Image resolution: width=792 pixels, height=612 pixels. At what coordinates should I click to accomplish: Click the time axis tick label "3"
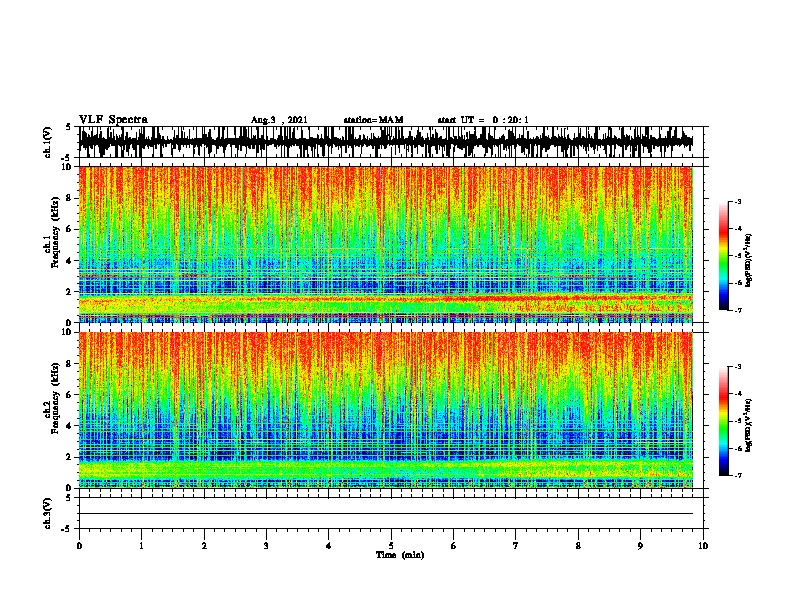pos(266,546)
